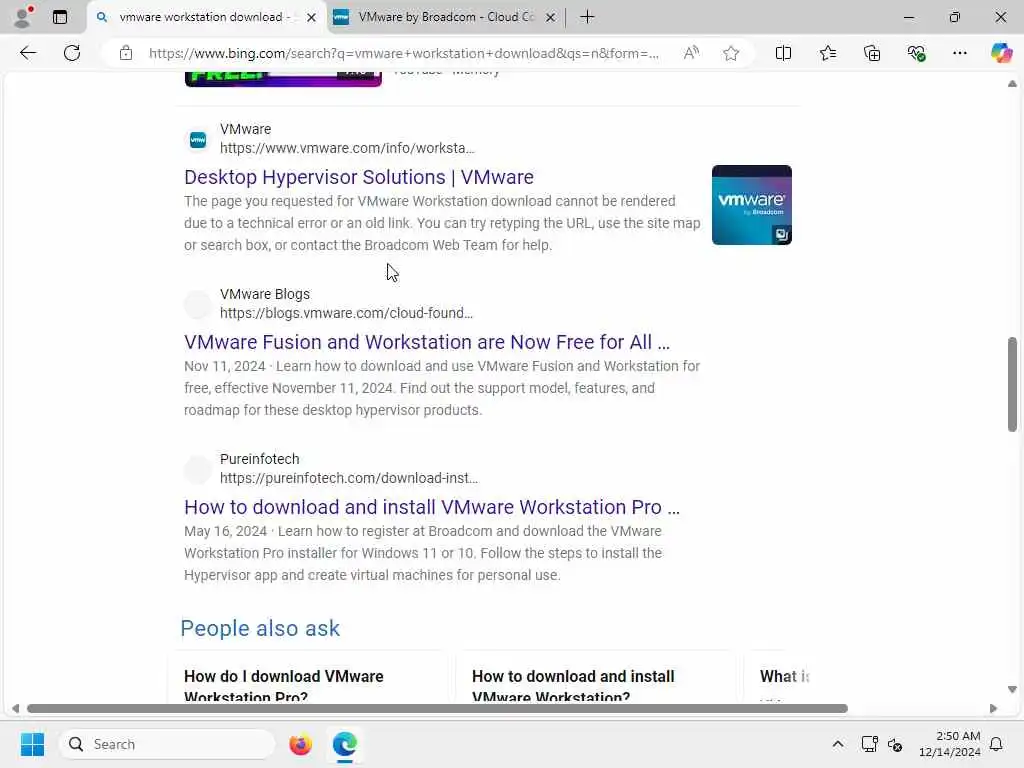Click the VMware Blogs site name
Viewport: 1024px width, 768px height.
264,295
